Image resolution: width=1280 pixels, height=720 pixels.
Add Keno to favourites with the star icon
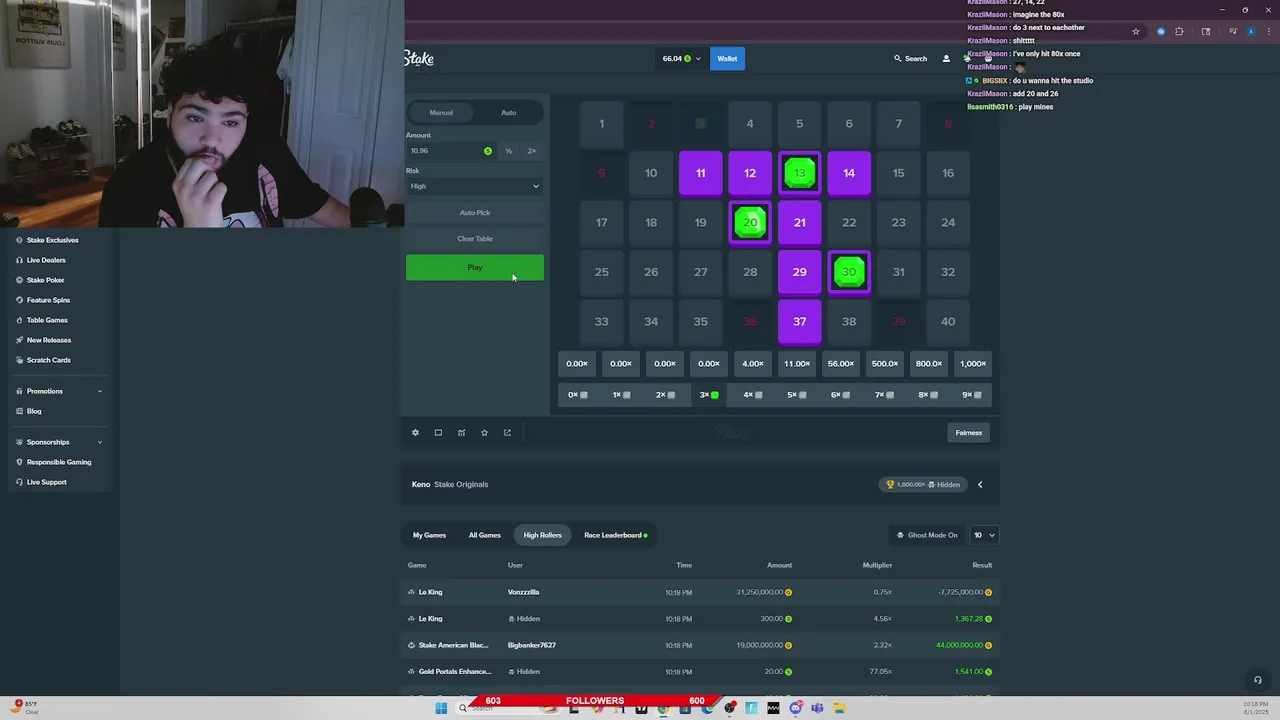(x=484, y=433)
